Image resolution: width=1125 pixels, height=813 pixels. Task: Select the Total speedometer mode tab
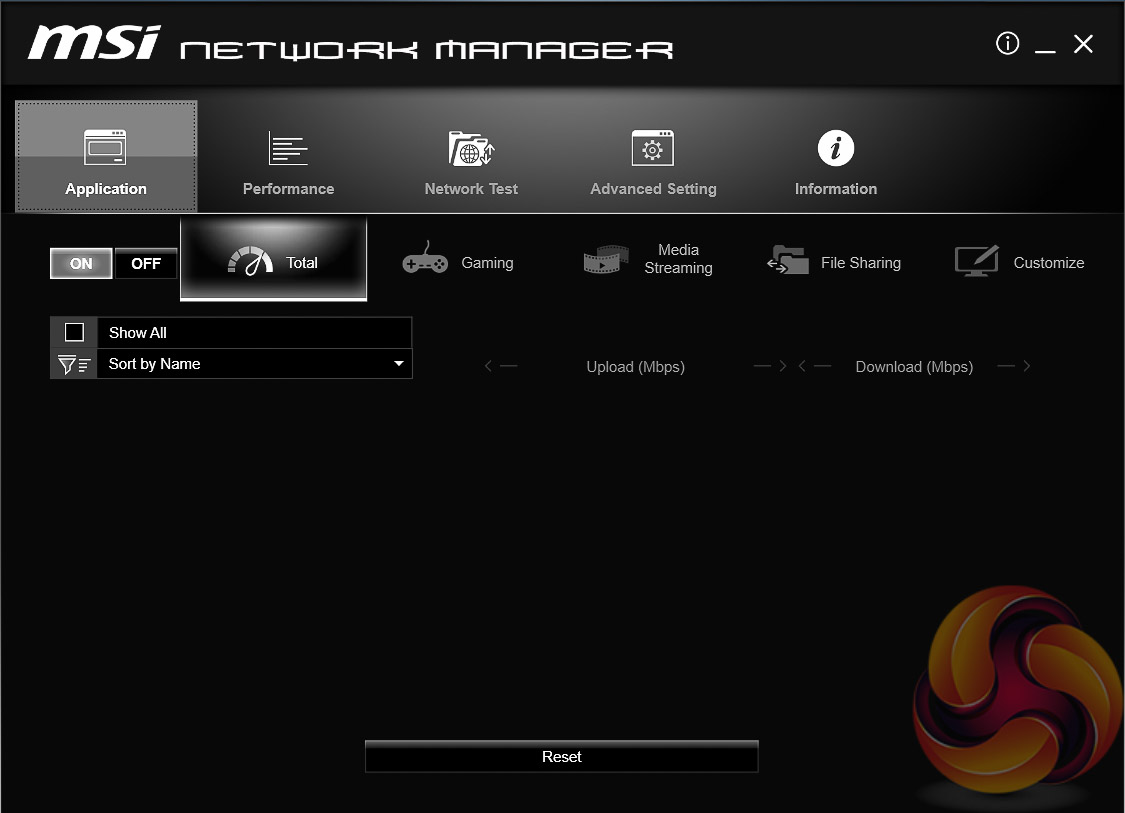pyautogui.click(x=273, y=262)
